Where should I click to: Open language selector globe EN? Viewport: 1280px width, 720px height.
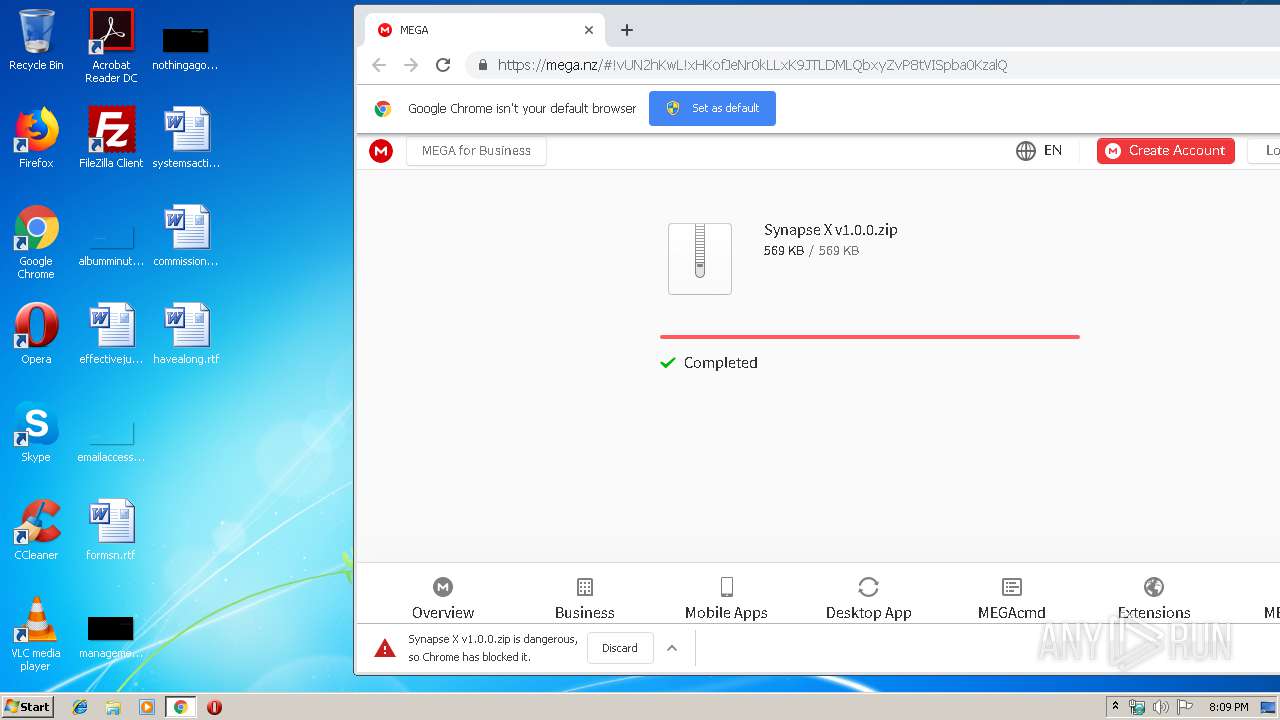click(x=1039, y=151)
